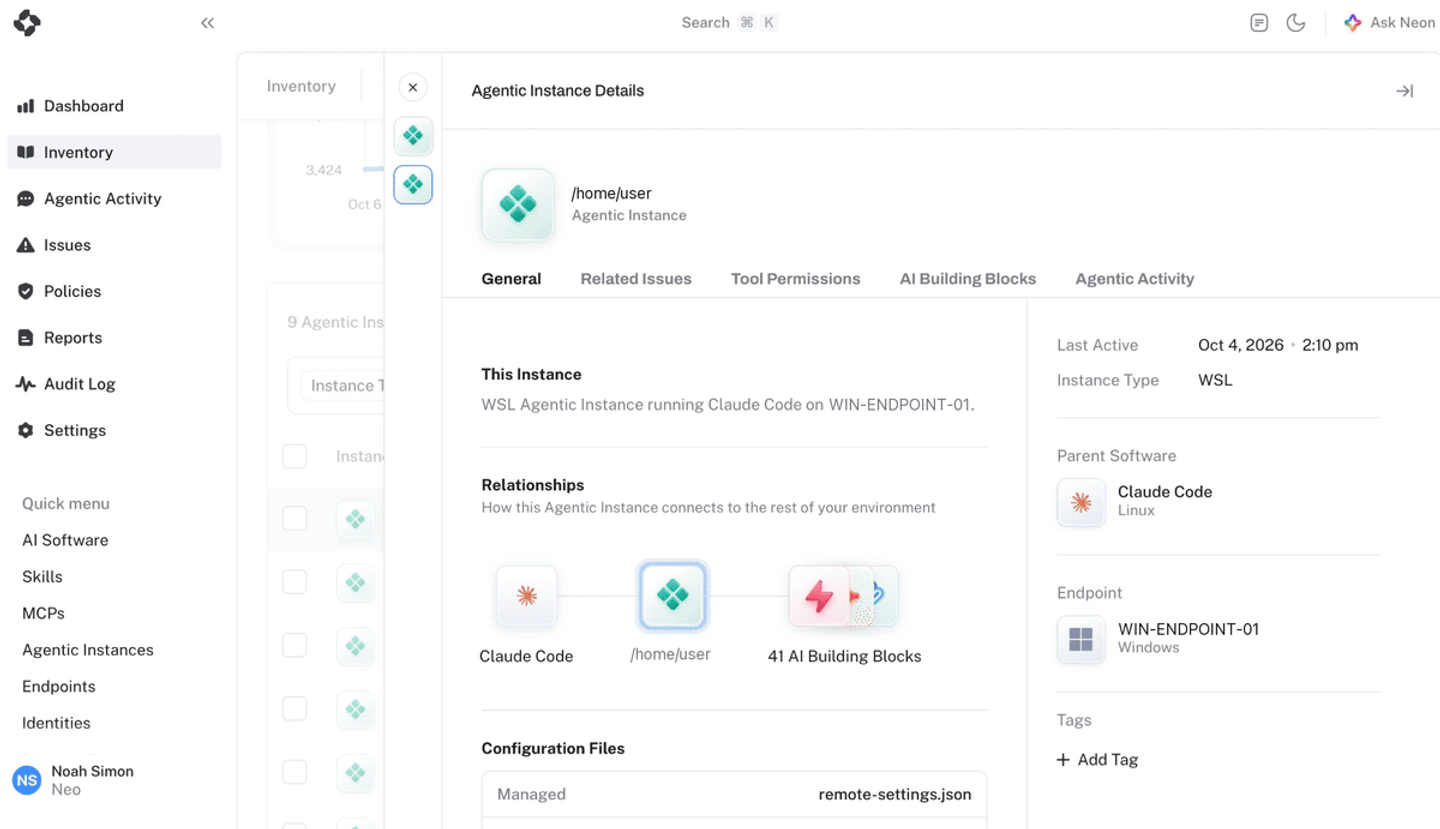Open Audit Log in the sidebar
This screenshot has width=1440, height=829.
(x=115, y=384)
